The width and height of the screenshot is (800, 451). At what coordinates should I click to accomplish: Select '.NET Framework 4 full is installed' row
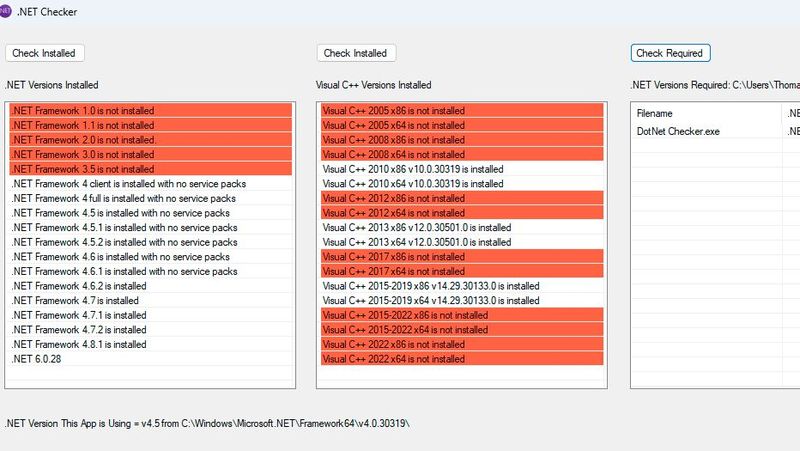pos(151,198)
